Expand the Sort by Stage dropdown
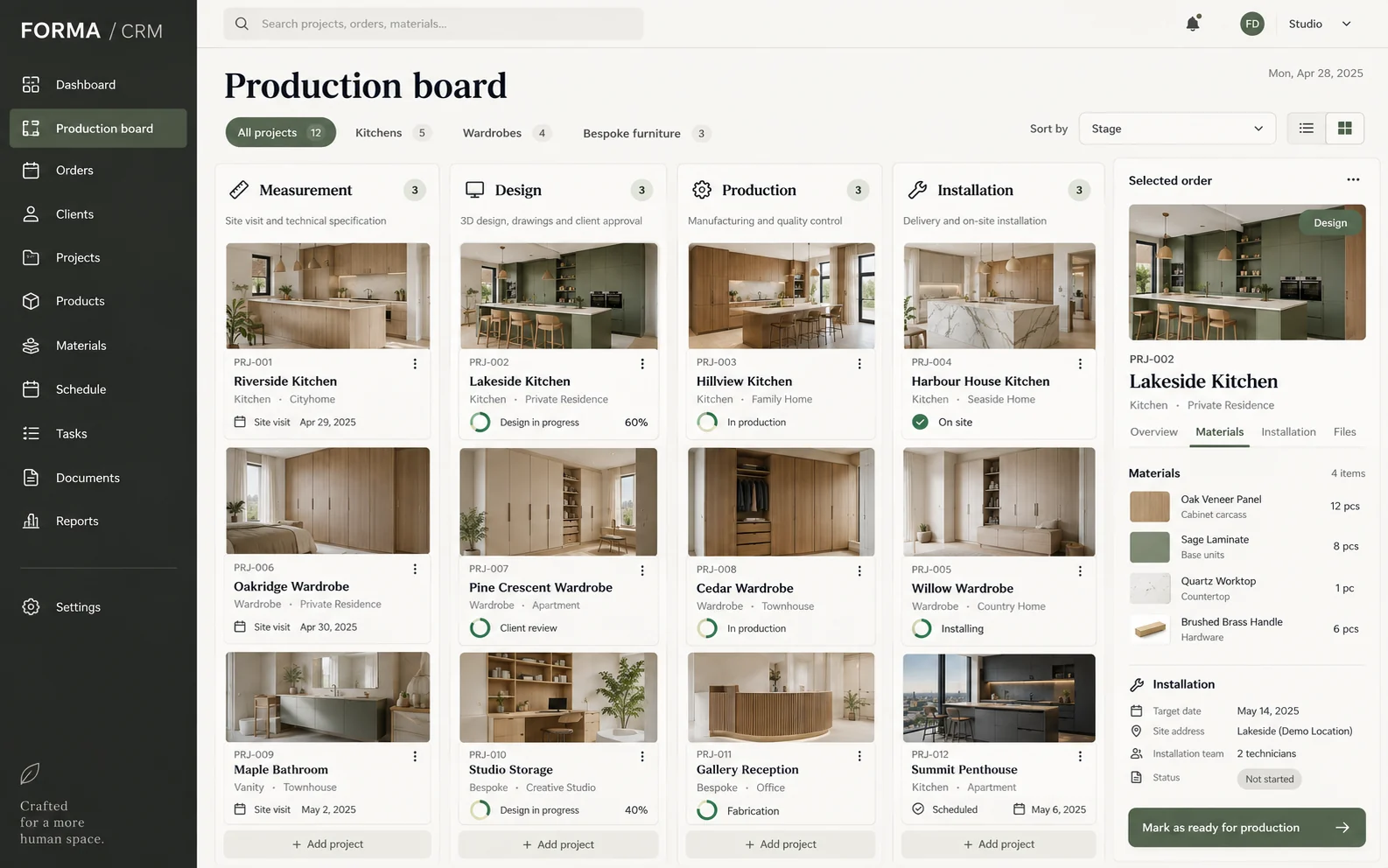Screen dimensions: 1388x868 point(1177,129)
